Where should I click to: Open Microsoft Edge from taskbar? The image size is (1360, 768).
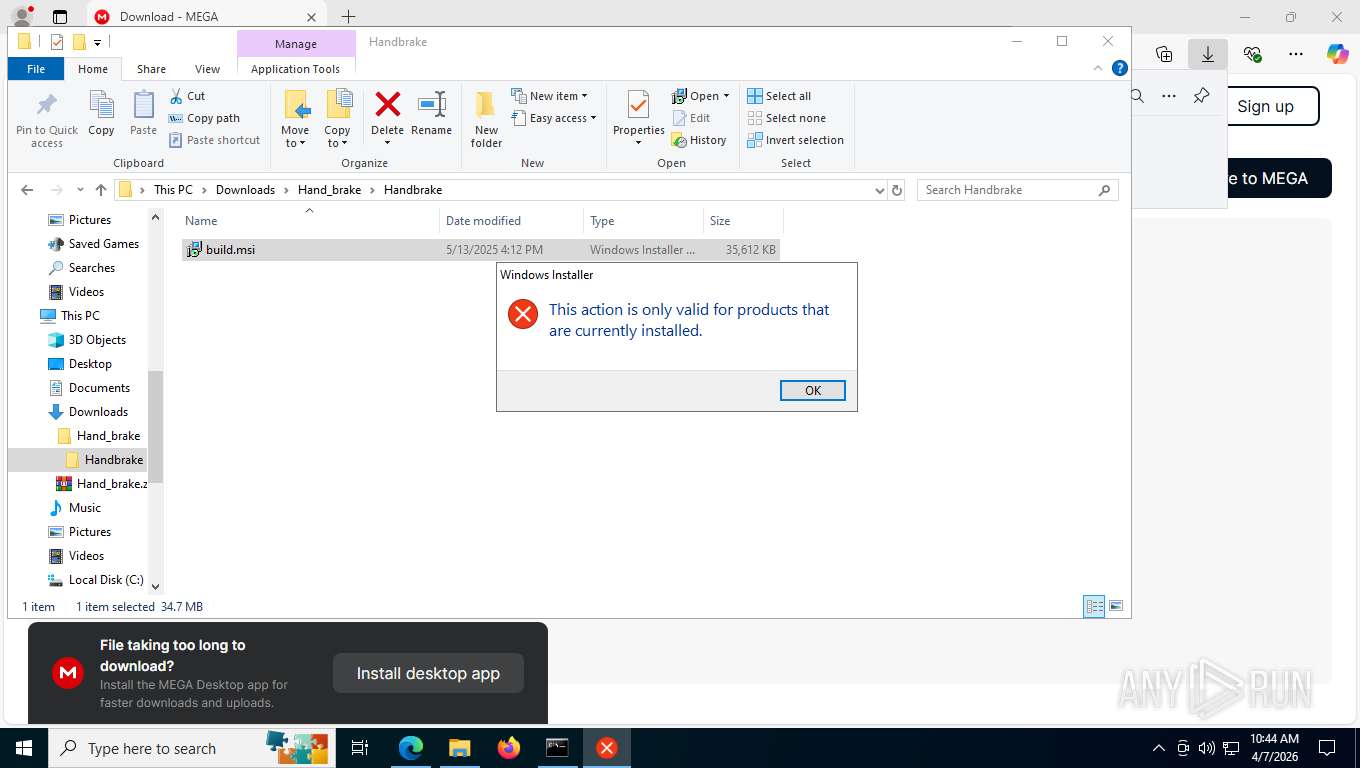point(411,748)
